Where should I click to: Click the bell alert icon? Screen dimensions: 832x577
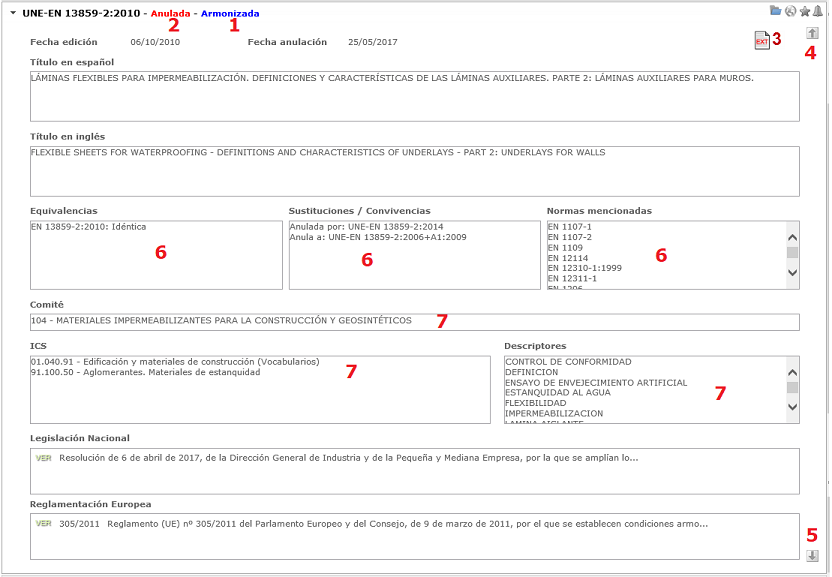point(817,11)
